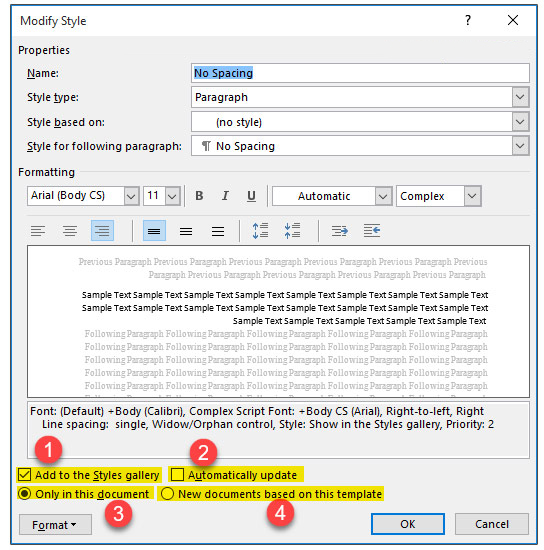The height and width of the screenshot is (550, 544).
Task: Select the align right paragraph icon
Action: pyautogui.click(x=102, y=231)
